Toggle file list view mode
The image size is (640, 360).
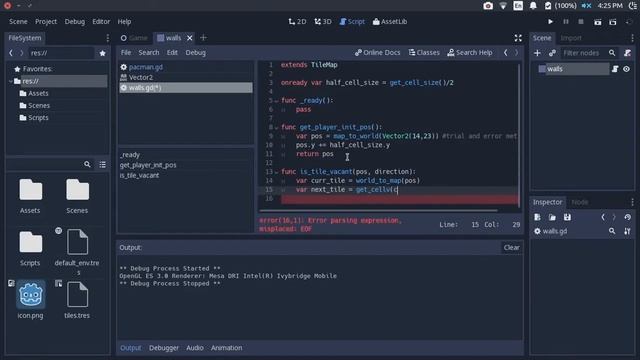tap(102, 164)
